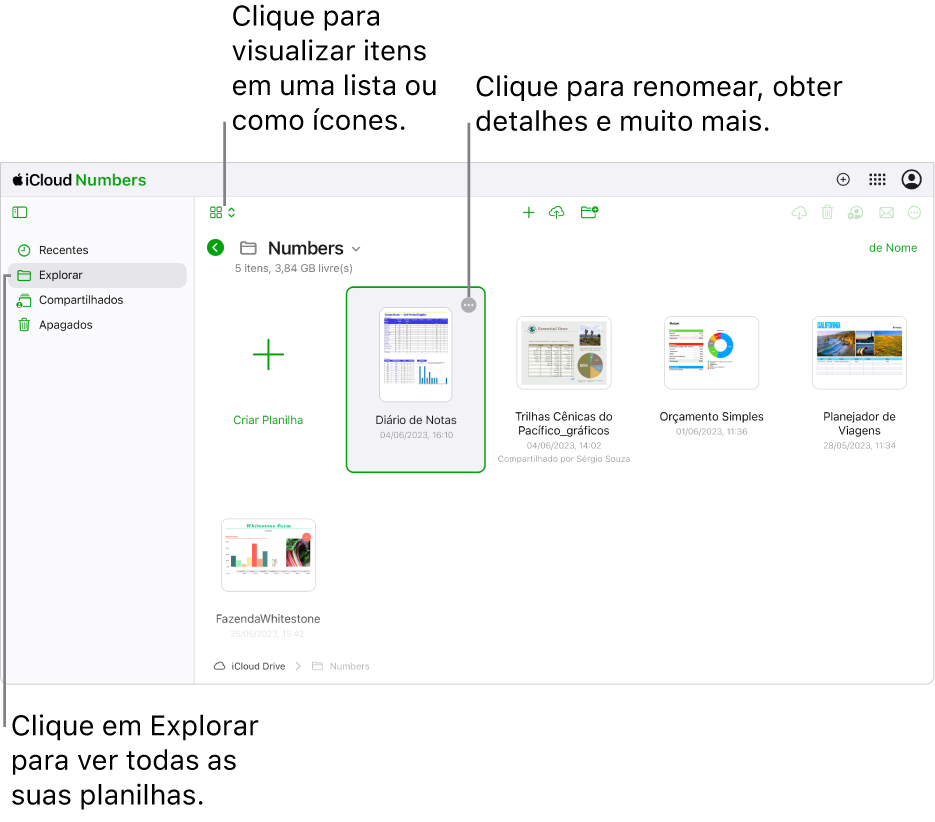Click the green plus create spreadsheet icon
Viewport: 935px width, 822px height.
528,212
